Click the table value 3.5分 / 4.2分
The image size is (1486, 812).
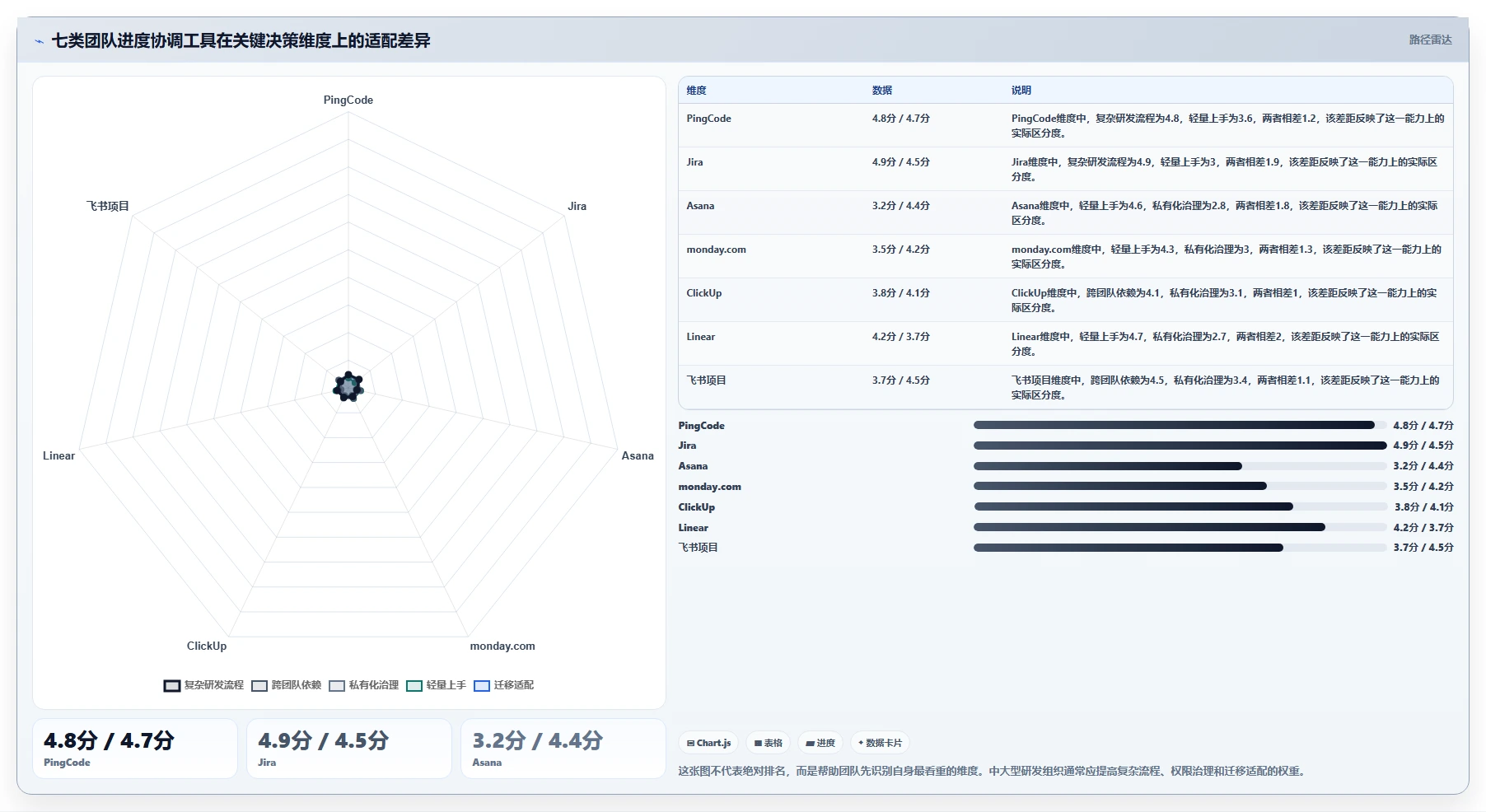click(900, 250)
